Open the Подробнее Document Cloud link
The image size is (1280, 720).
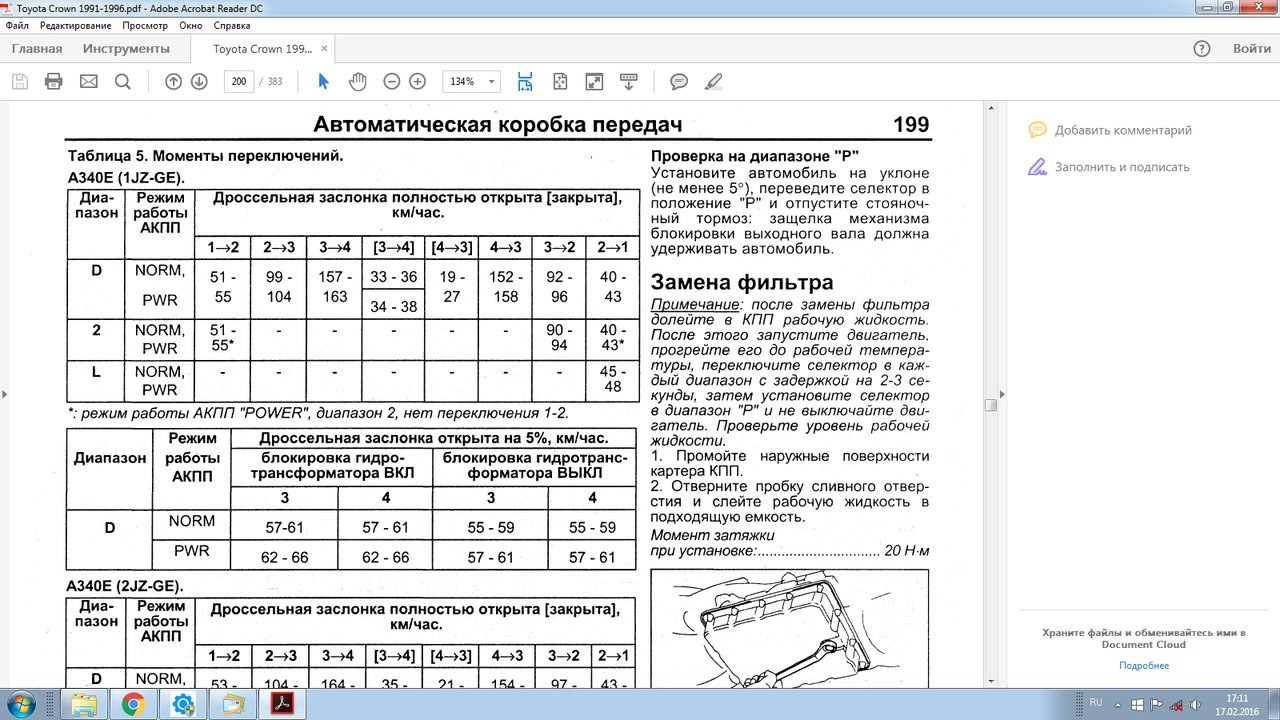pyautogui.click(x=1144, y=665)
